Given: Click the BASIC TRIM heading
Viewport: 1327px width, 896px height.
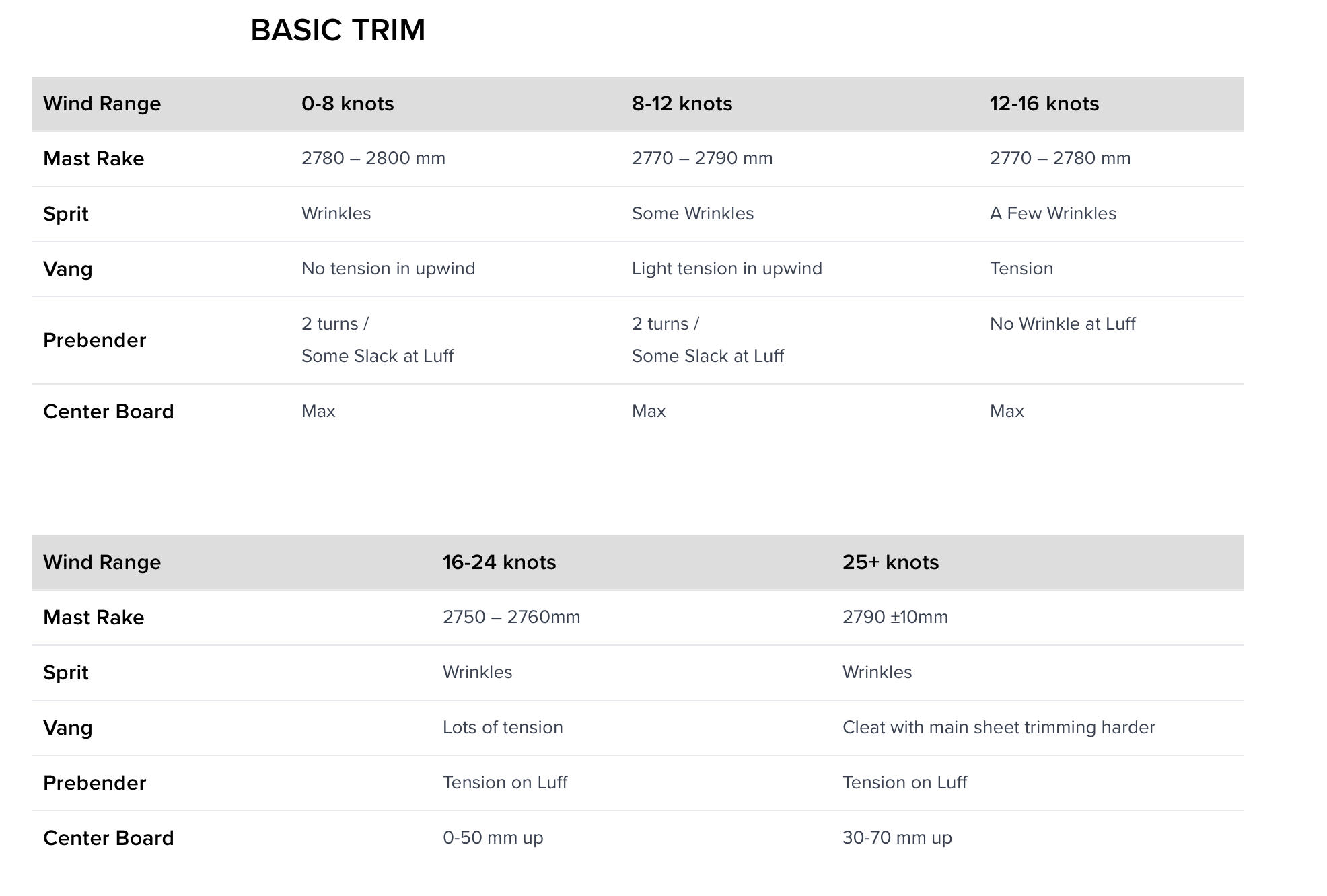Looking at the screenshot, I should [338, 30].
